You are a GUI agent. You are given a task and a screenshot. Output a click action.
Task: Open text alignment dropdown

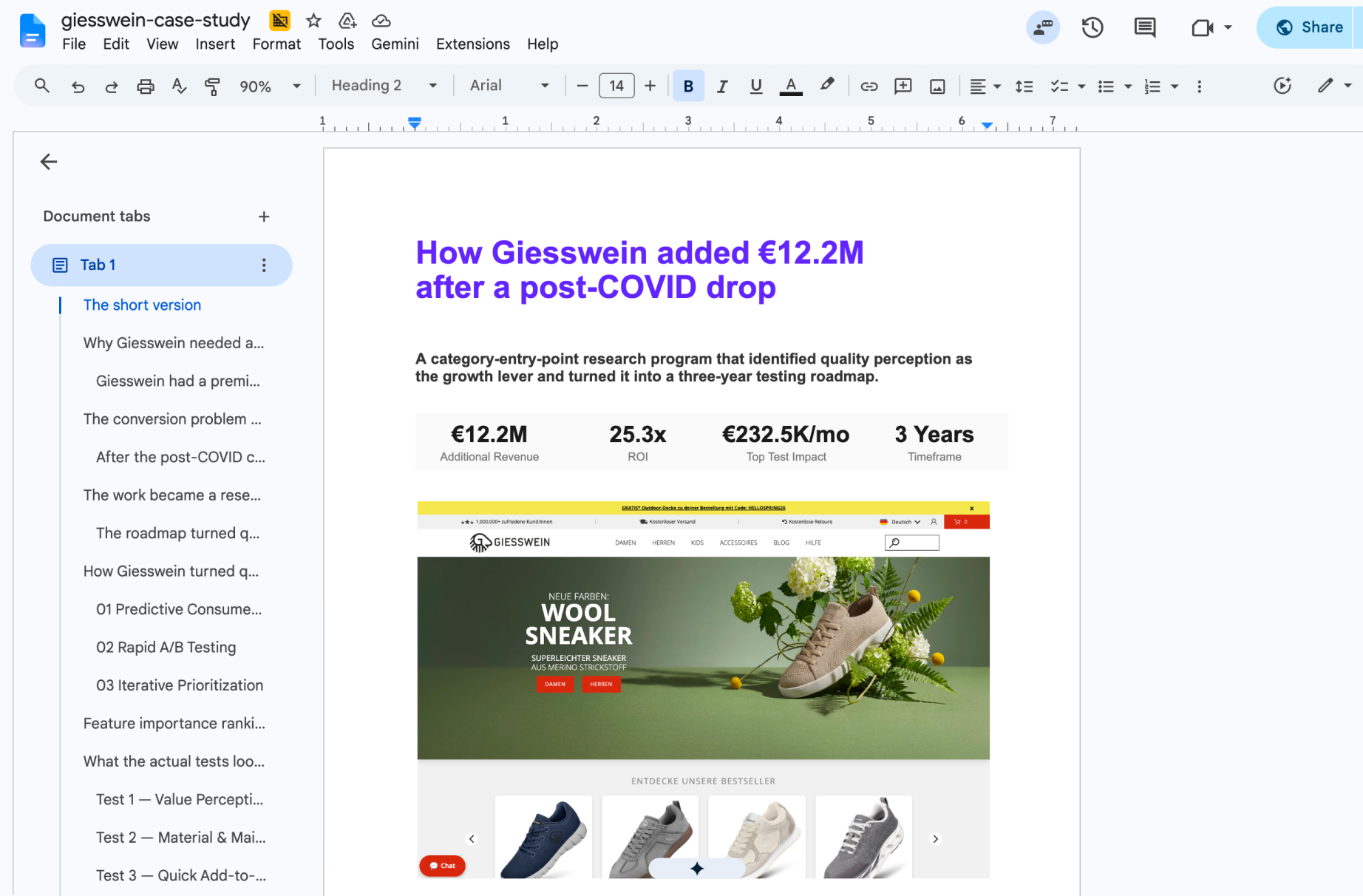point(985,86)
